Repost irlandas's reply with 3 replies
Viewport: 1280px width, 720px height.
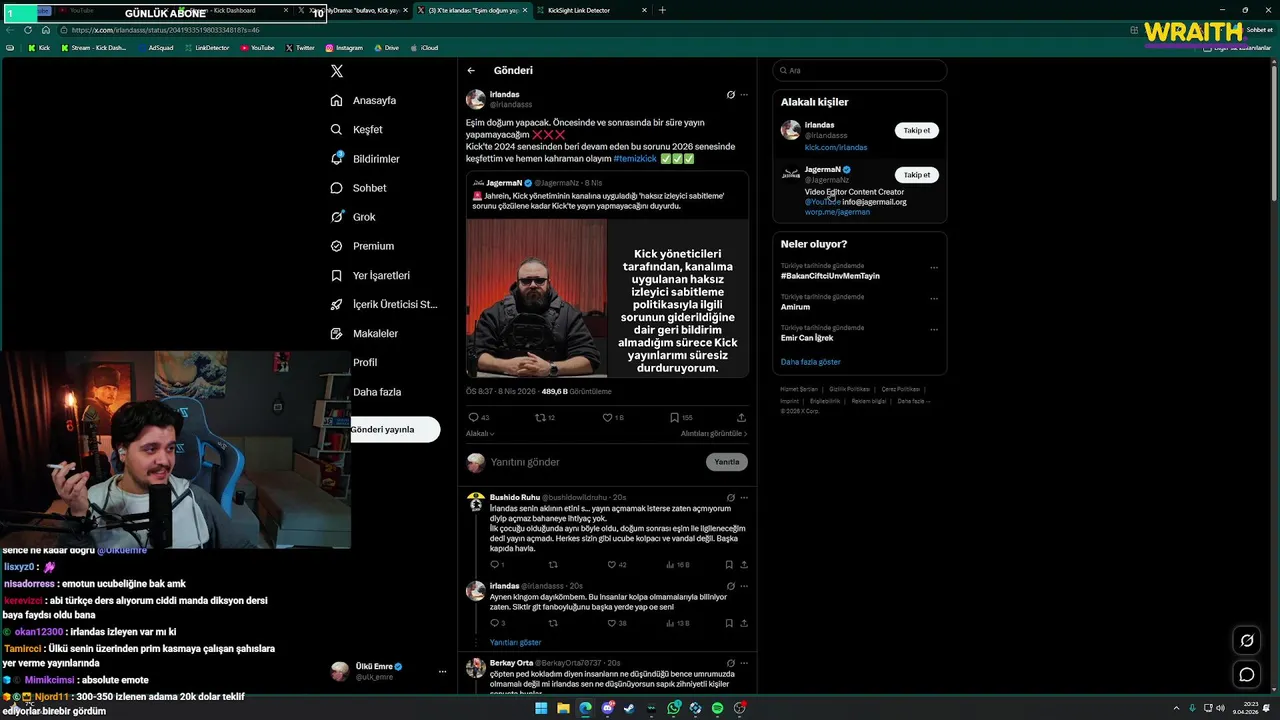[553, 623]
